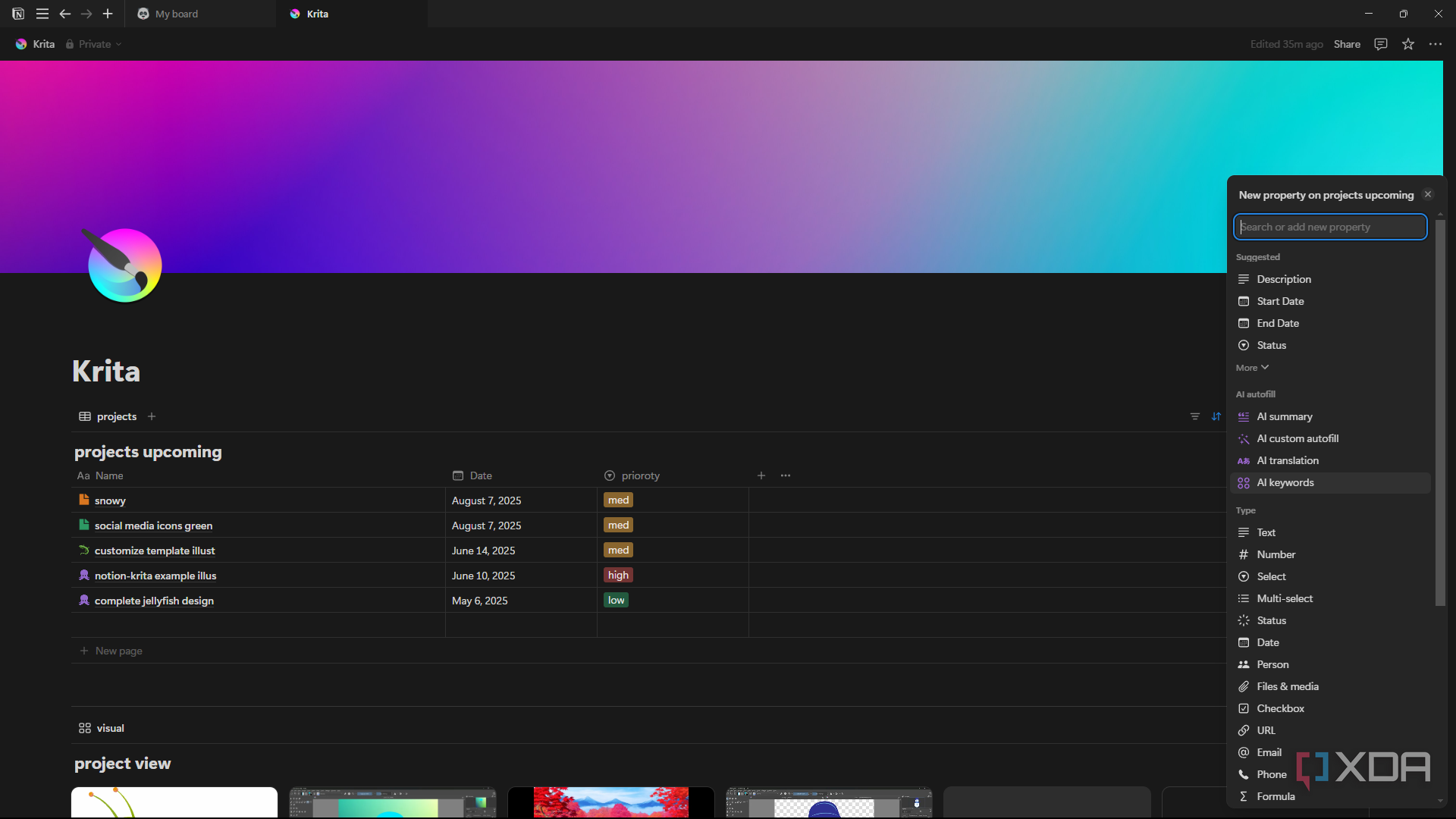This screenshot has height=819, width=1456.
Task: Click the sort arrows icon above the table
Action: [x=1216, y=416]
